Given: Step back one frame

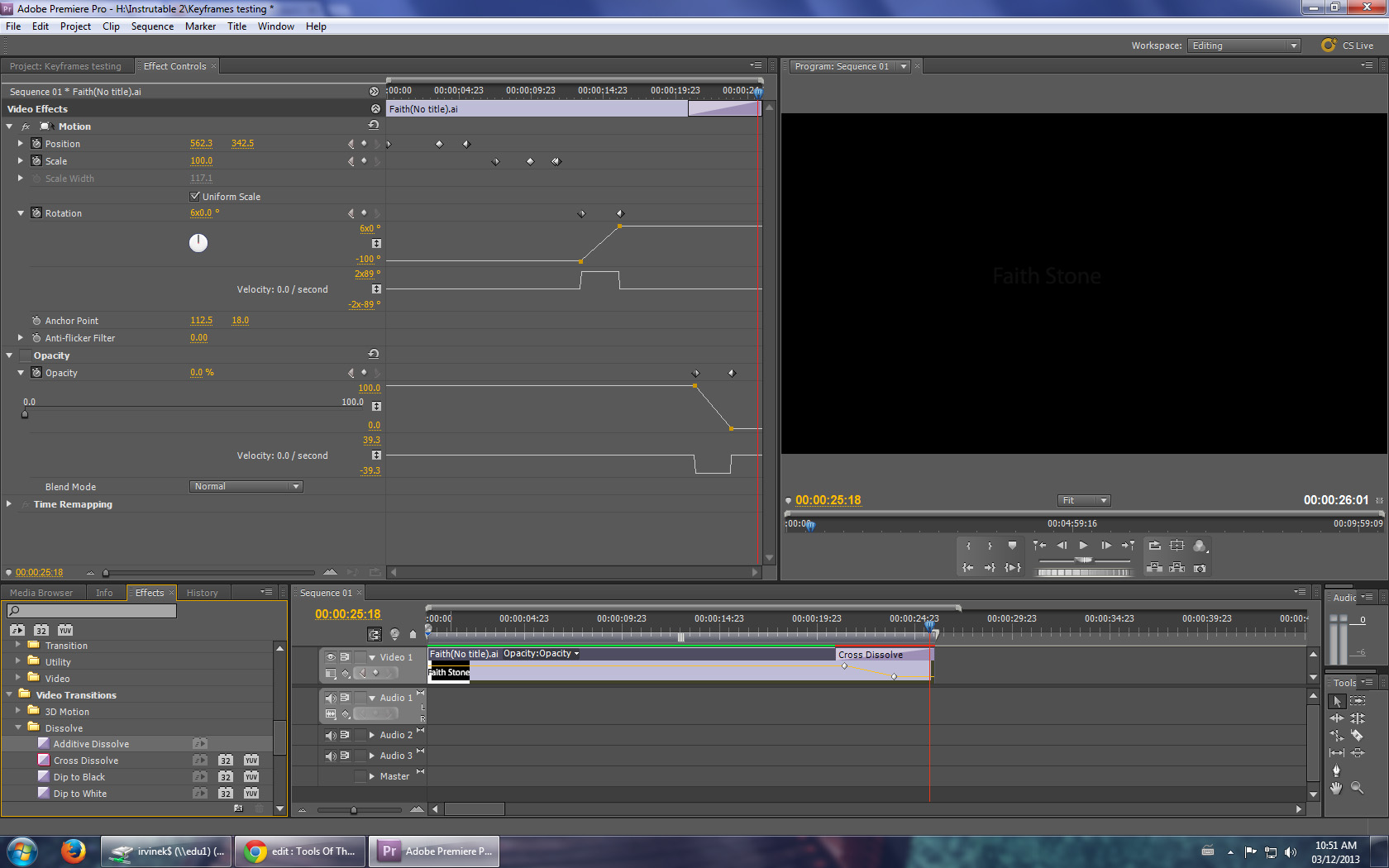Looking at the screenshot, I should (1062, 546).
